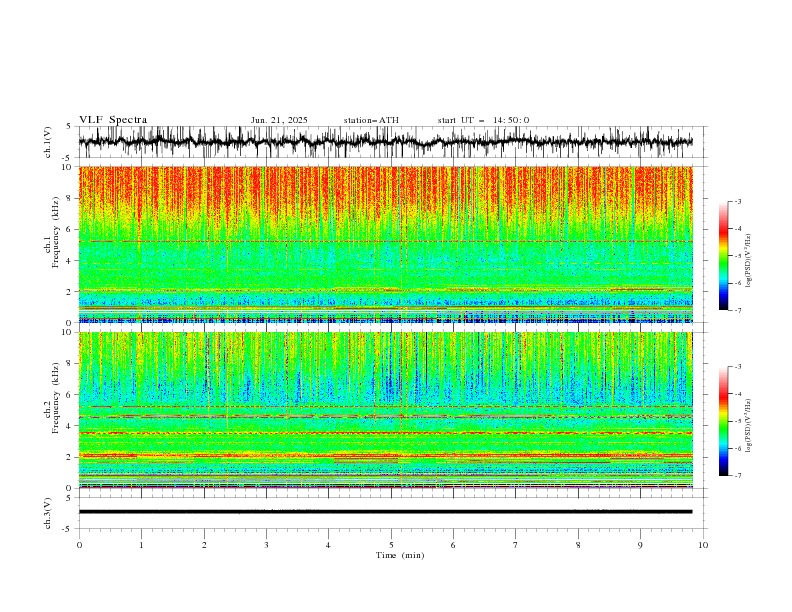Click the time axis tick label '7'
Image resolution: width=792 pixels, height=612 pixels.
pos(516,545)
